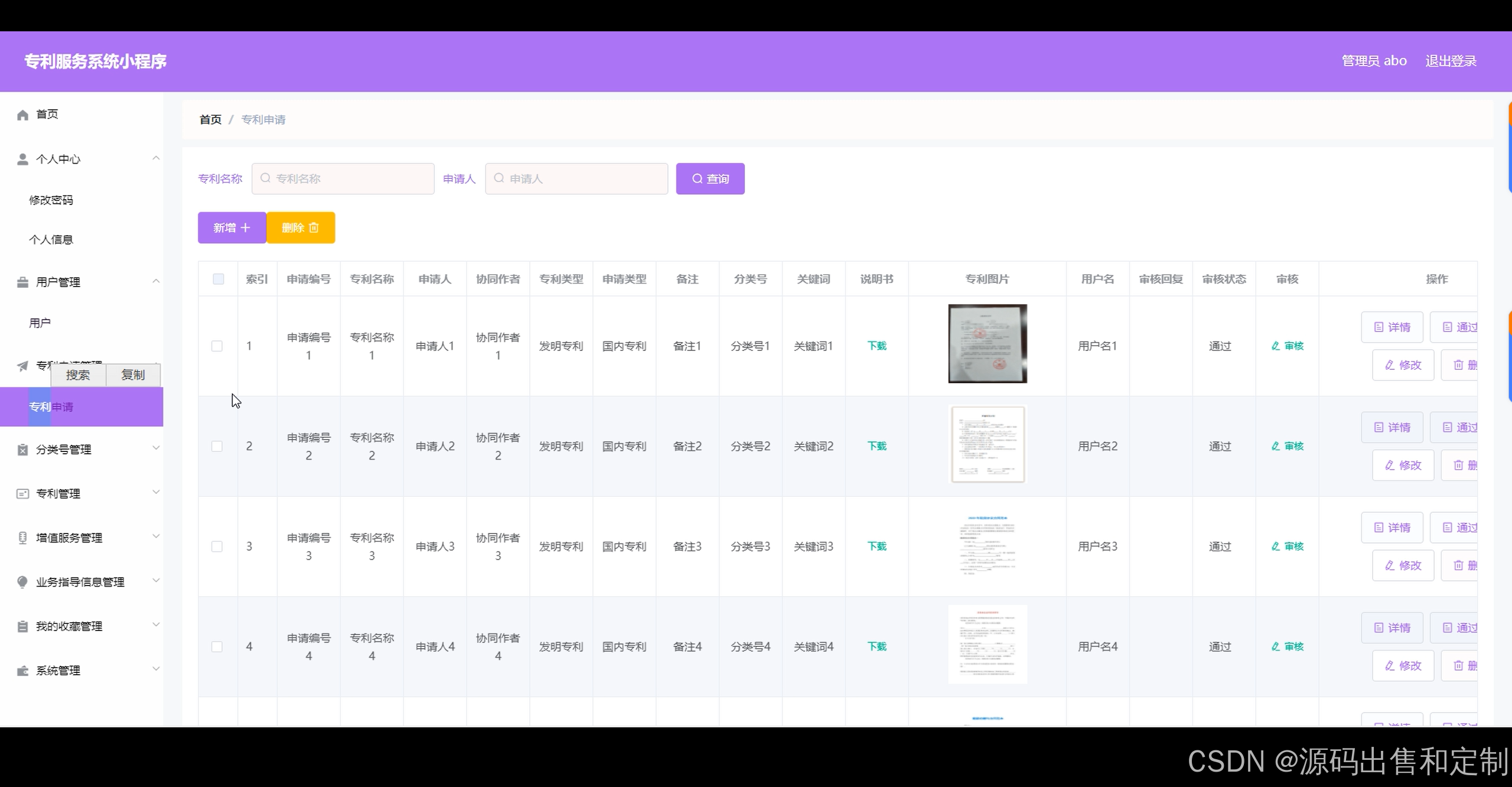Select 个人信息 in the sidebar
Image resolution: width=1512 pixels, height=787 pixels.
tap(51, 239)
